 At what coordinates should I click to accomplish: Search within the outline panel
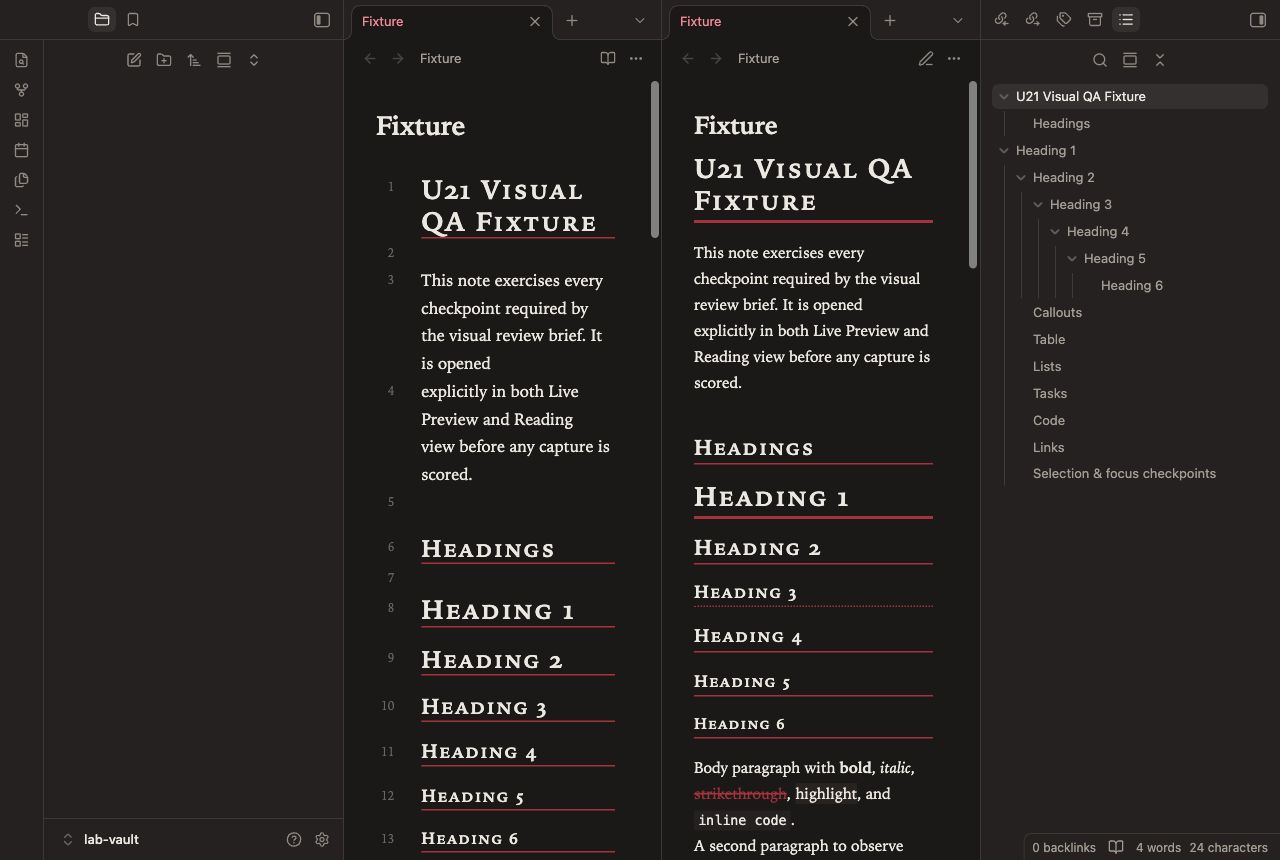[x=1100, y=60]
